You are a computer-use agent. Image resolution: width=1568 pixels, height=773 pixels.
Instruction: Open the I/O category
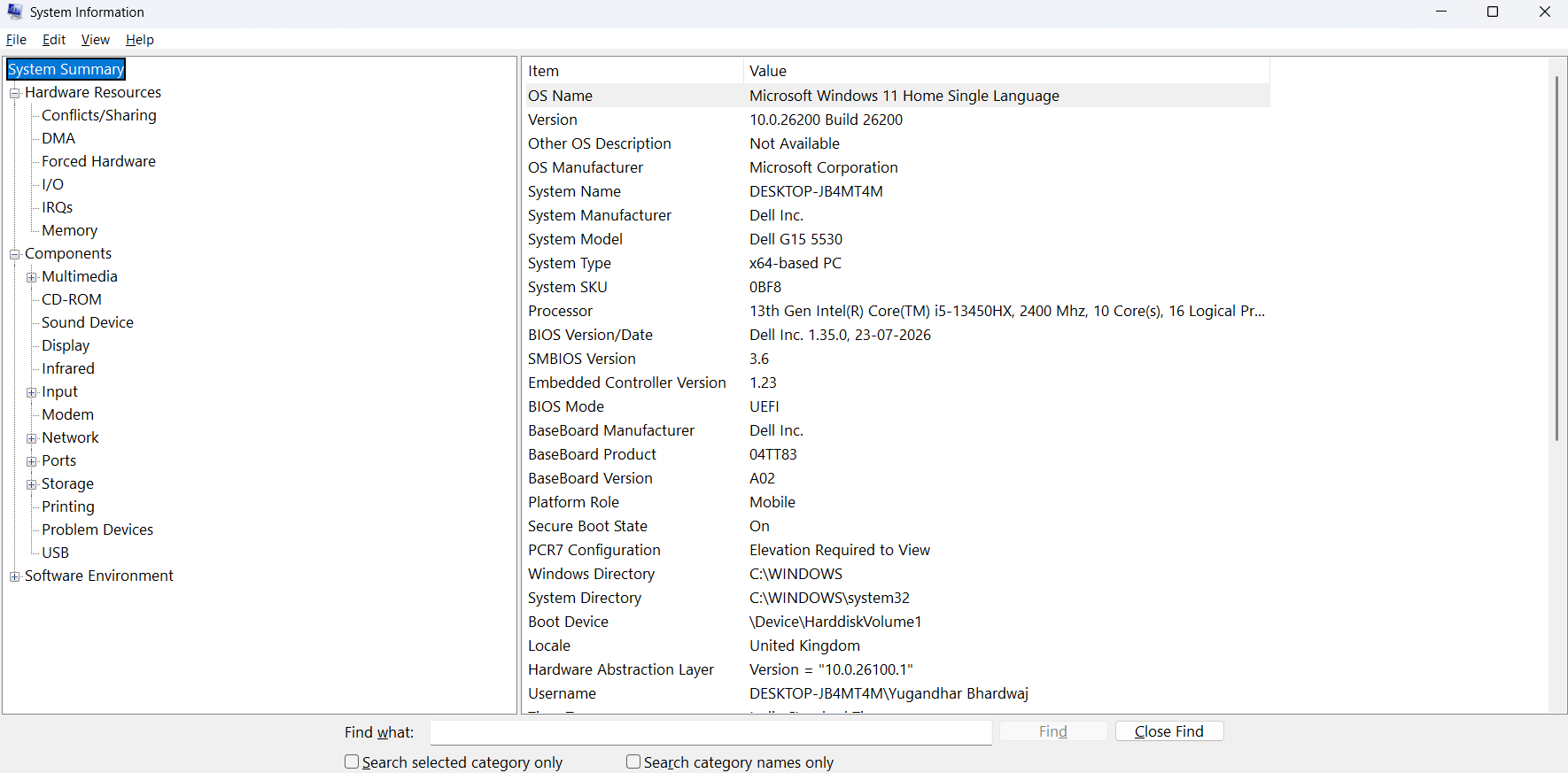coord(52,184)
